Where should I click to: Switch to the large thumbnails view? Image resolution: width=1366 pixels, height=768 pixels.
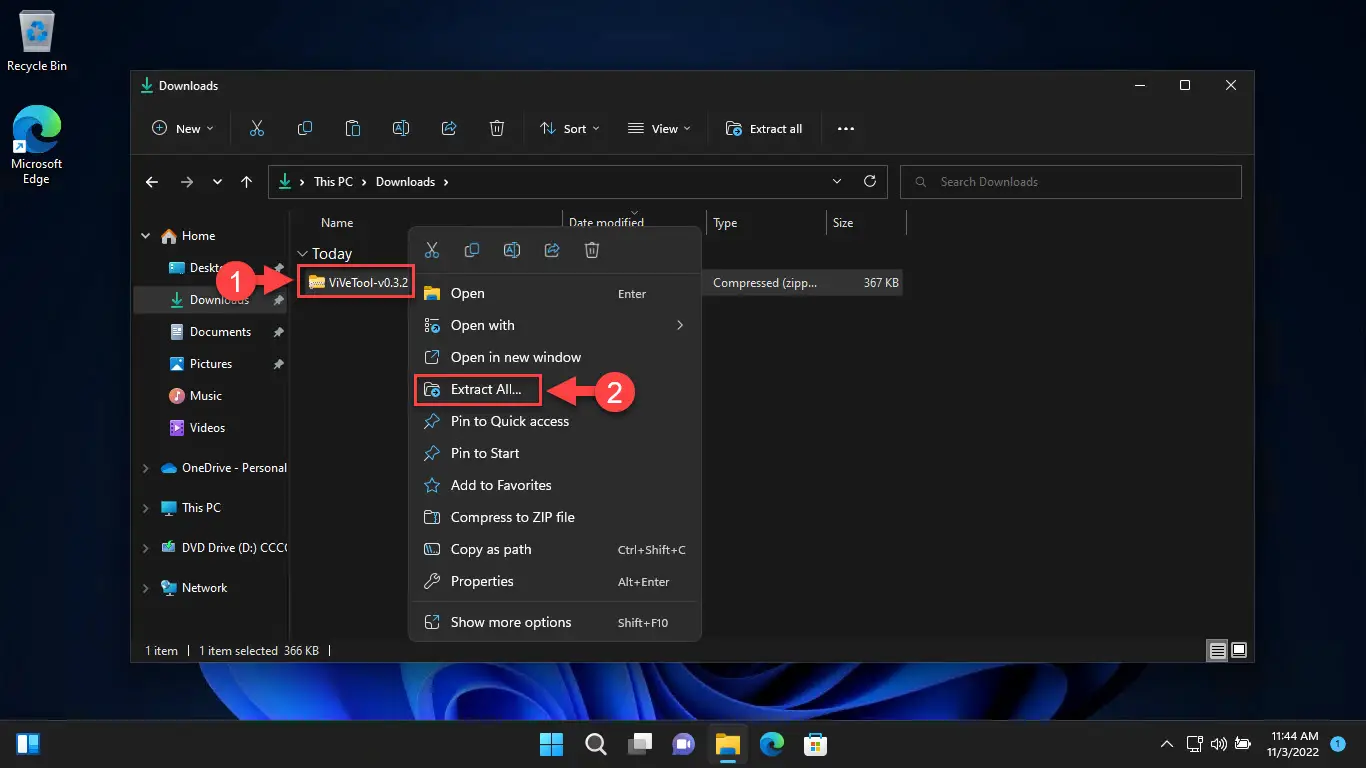pos(1239,650)
